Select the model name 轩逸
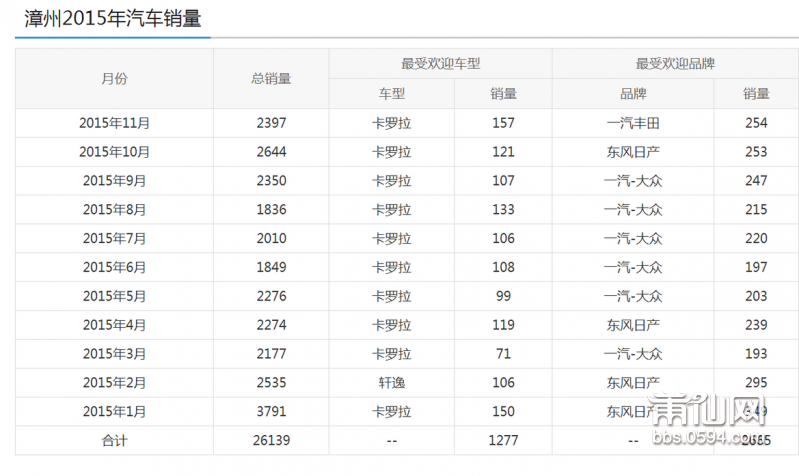 (x=391, y=383)
